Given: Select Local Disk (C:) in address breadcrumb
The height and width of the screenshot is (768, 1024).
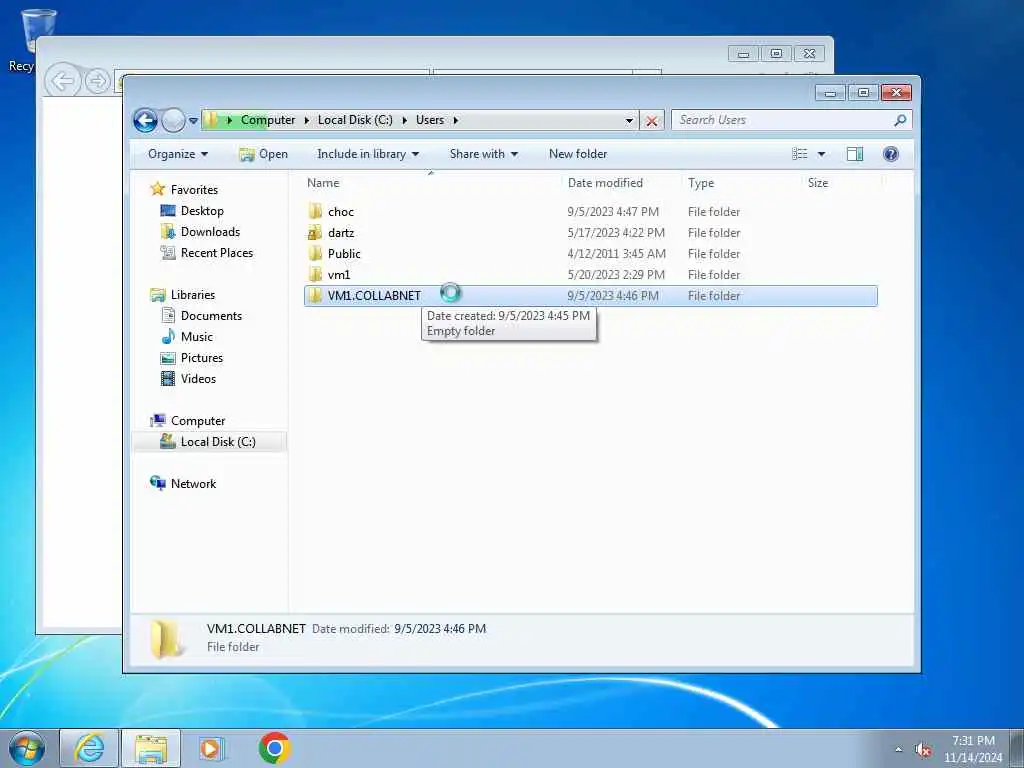Looking at the screenshot, I should pos(355,120).
